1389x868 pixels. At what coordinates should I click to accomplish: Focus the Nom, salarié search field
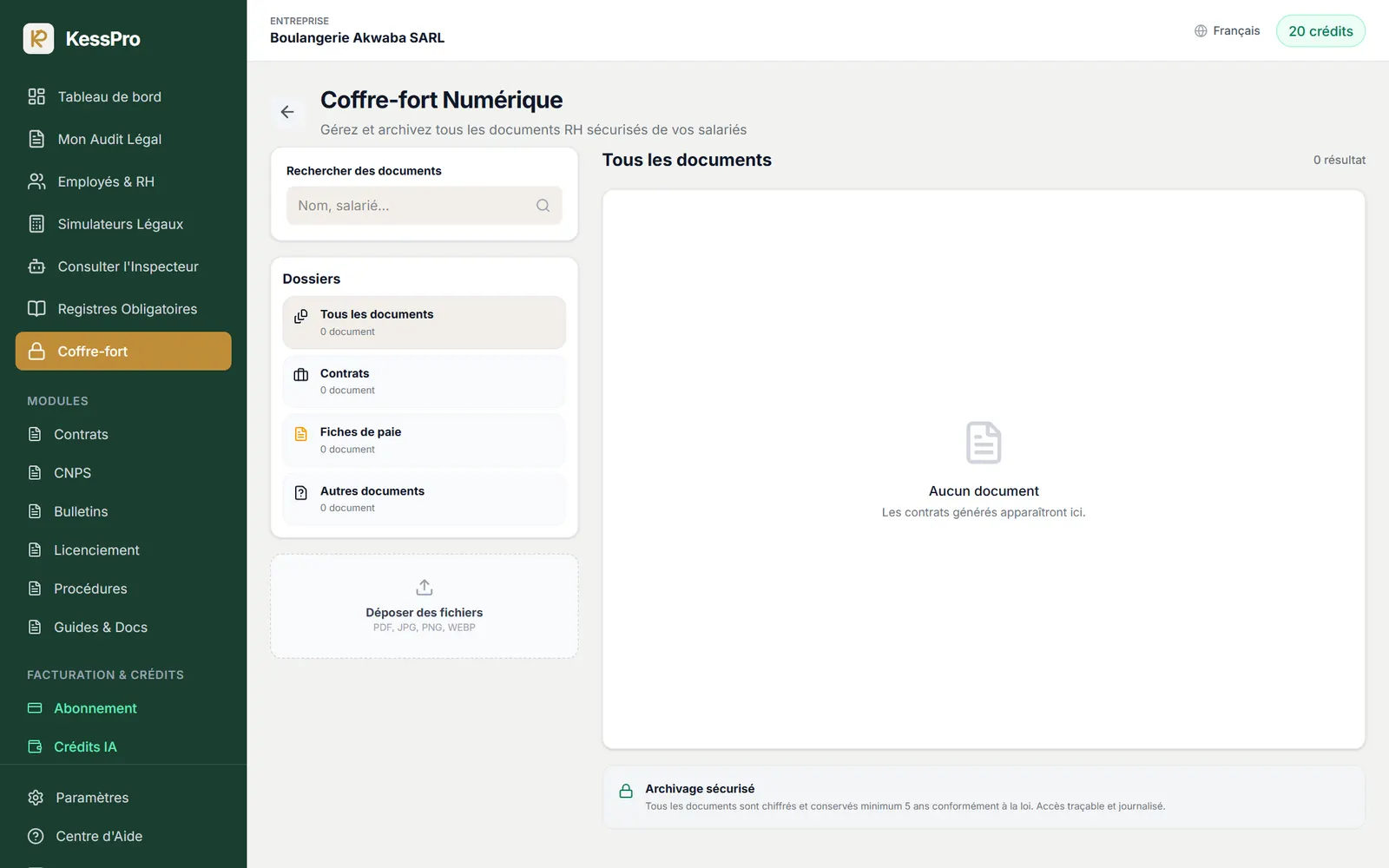425,206
